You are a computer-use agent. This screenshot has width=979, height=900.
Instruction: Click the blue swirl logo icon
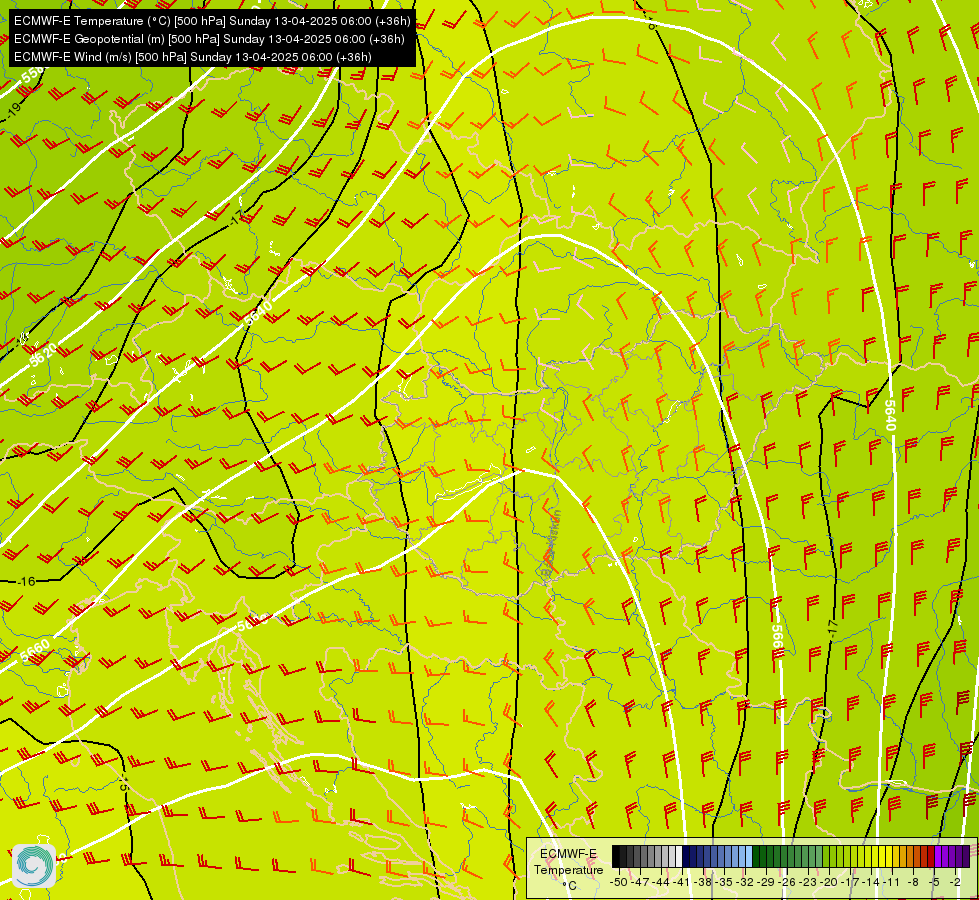tap(34, 866)
